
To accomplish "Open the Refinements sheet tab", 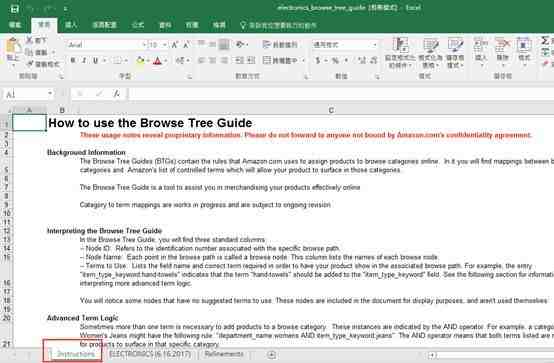I will 224,354.
